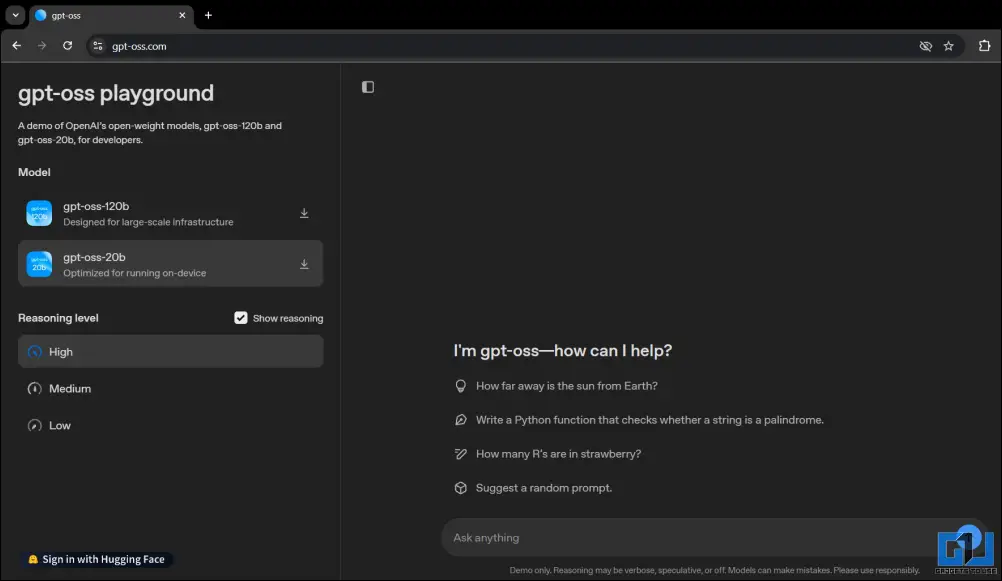Open site information next to the URL

click(x=98, y=46)
